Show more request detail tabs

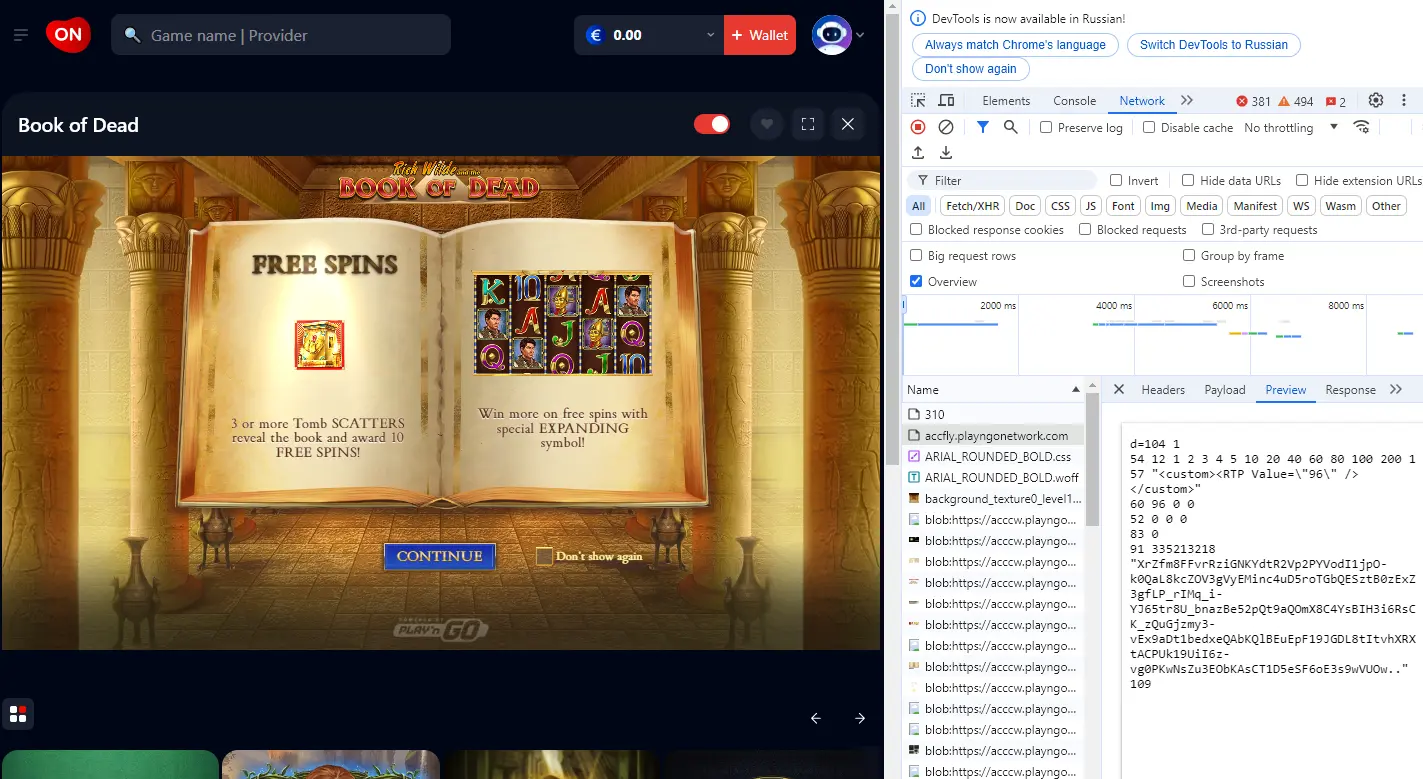[1396, 389]
